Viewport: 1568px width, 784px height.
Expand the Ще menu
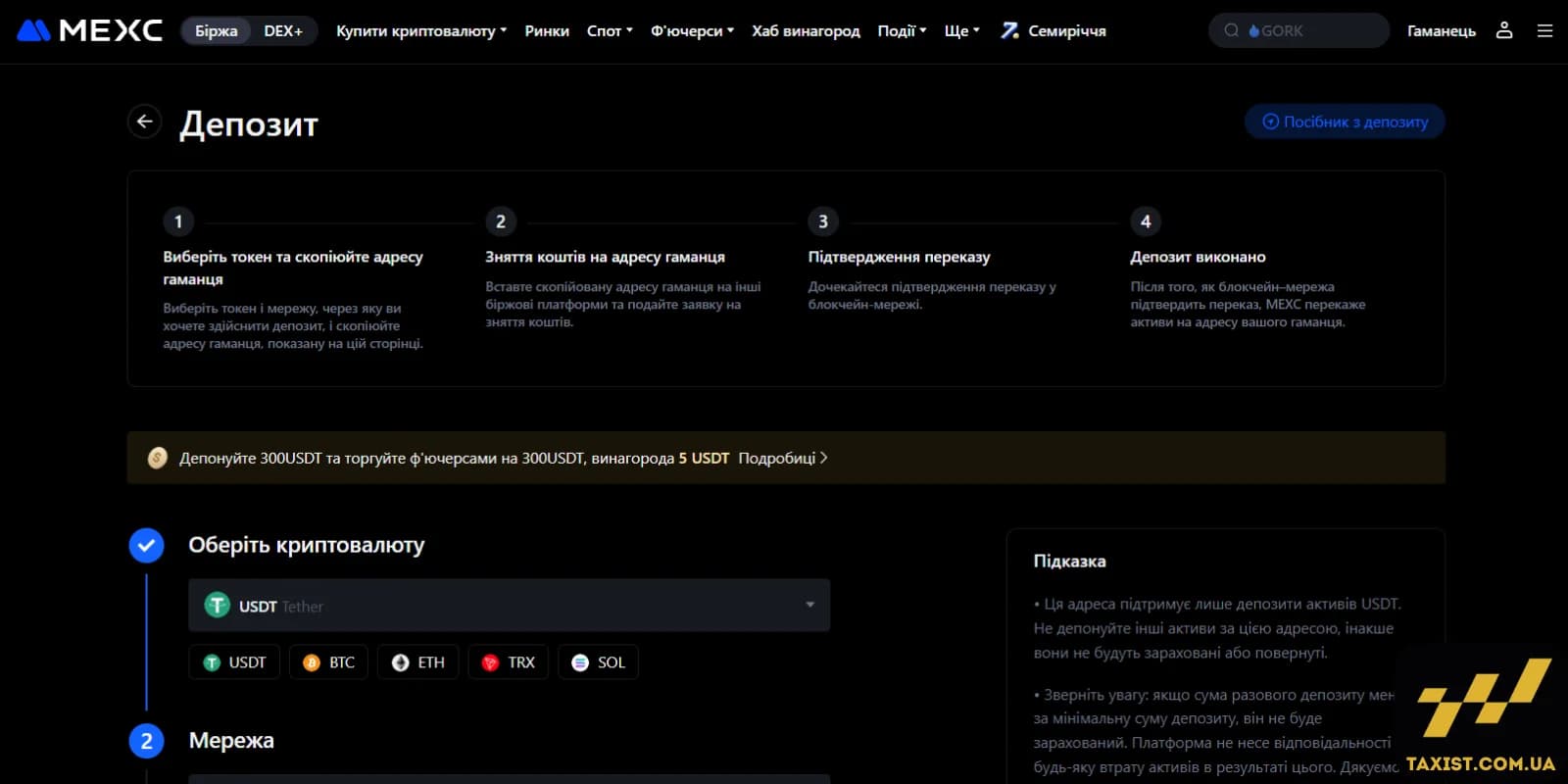pos(961,31)
